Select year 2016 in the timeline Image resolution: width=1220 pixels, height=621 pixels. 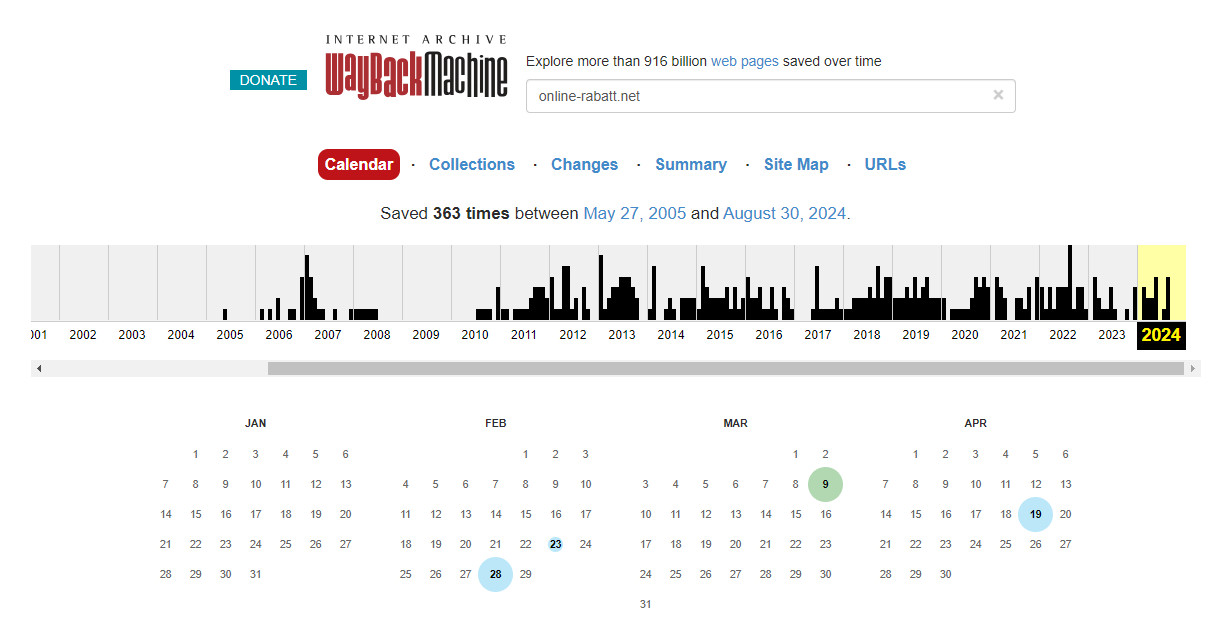[x=769, y=335]
